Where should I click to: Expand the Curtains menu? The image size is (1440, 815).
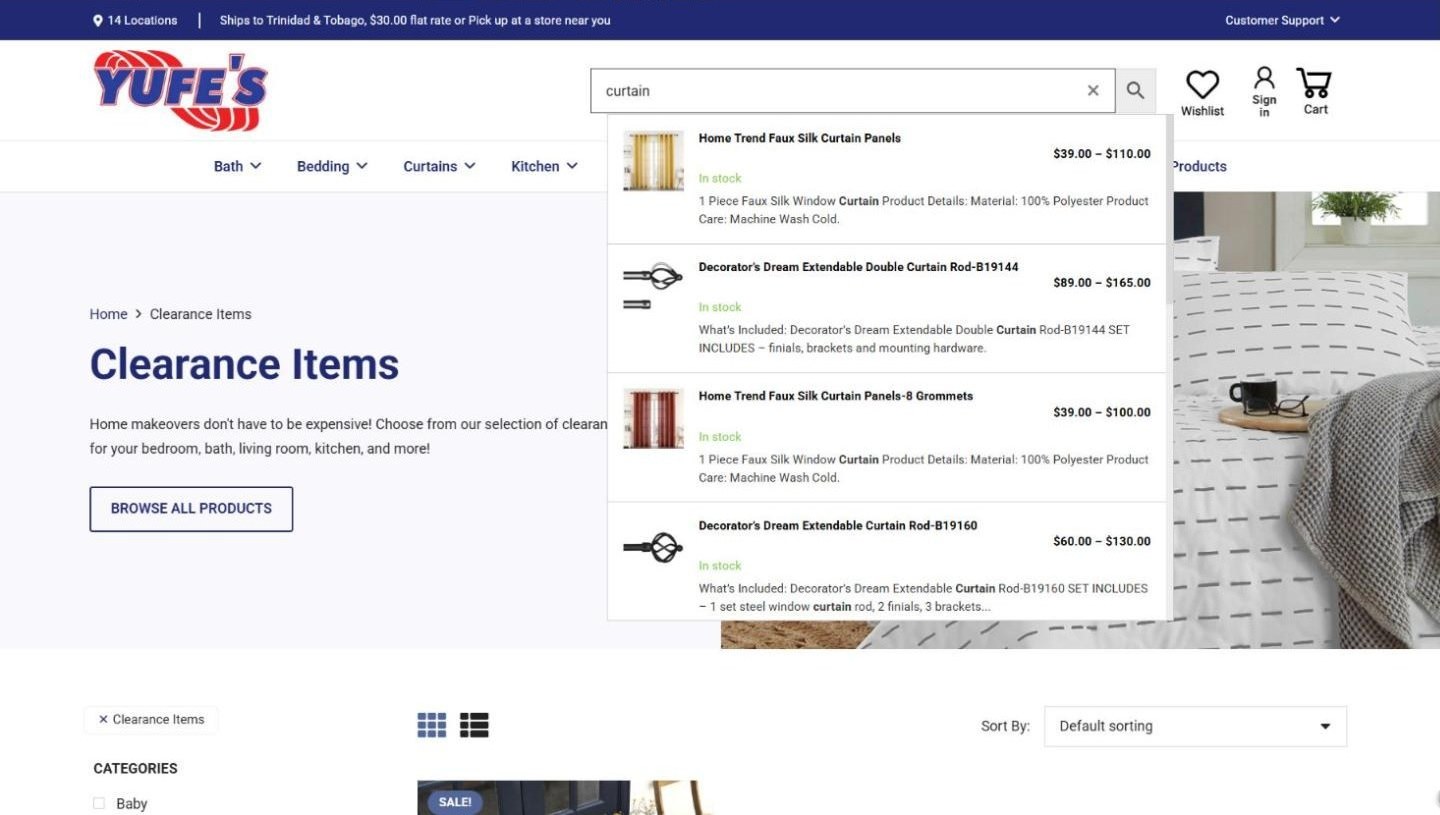click(439, 166)
